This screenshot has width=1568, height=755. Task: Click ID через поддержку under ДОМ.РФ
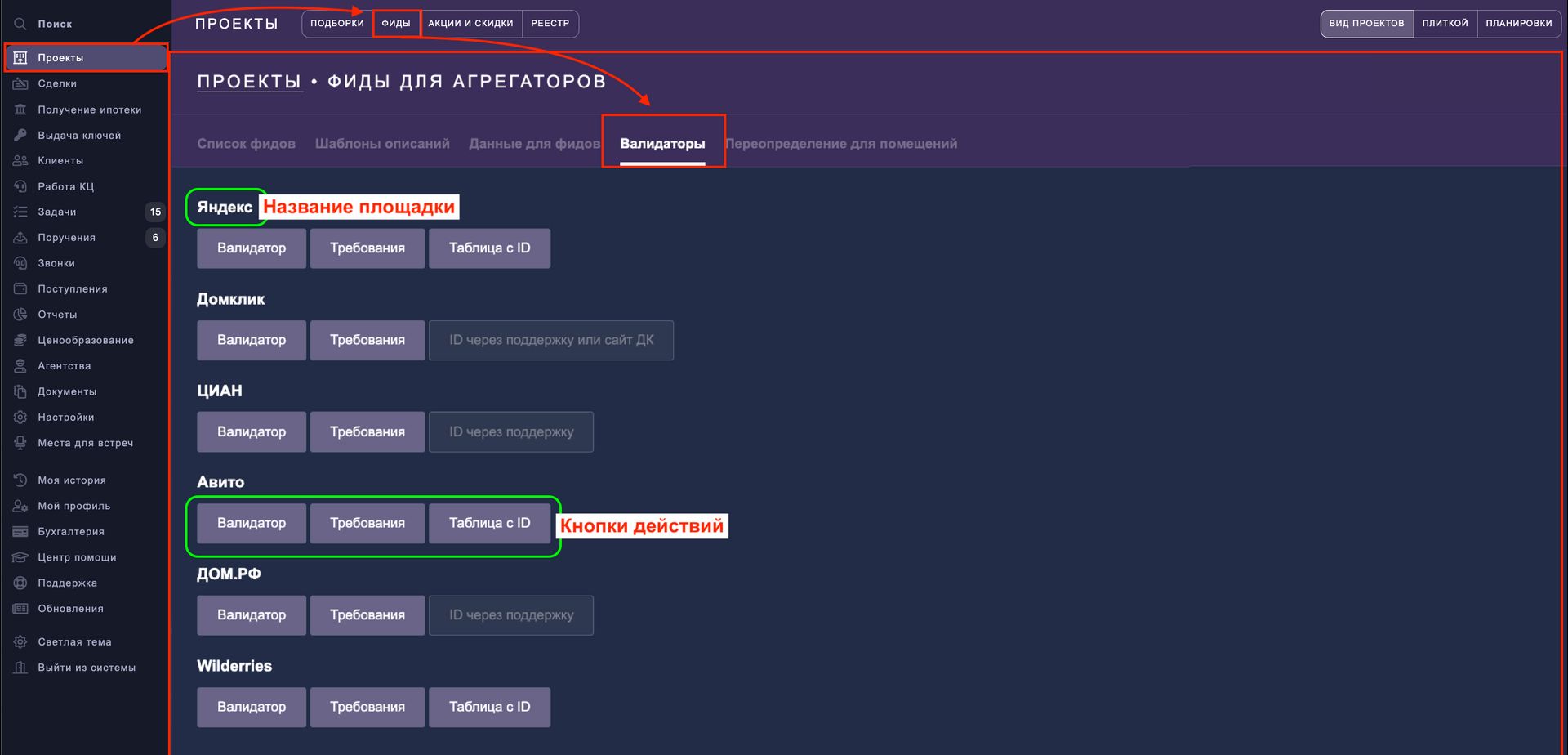click(511, 615)
